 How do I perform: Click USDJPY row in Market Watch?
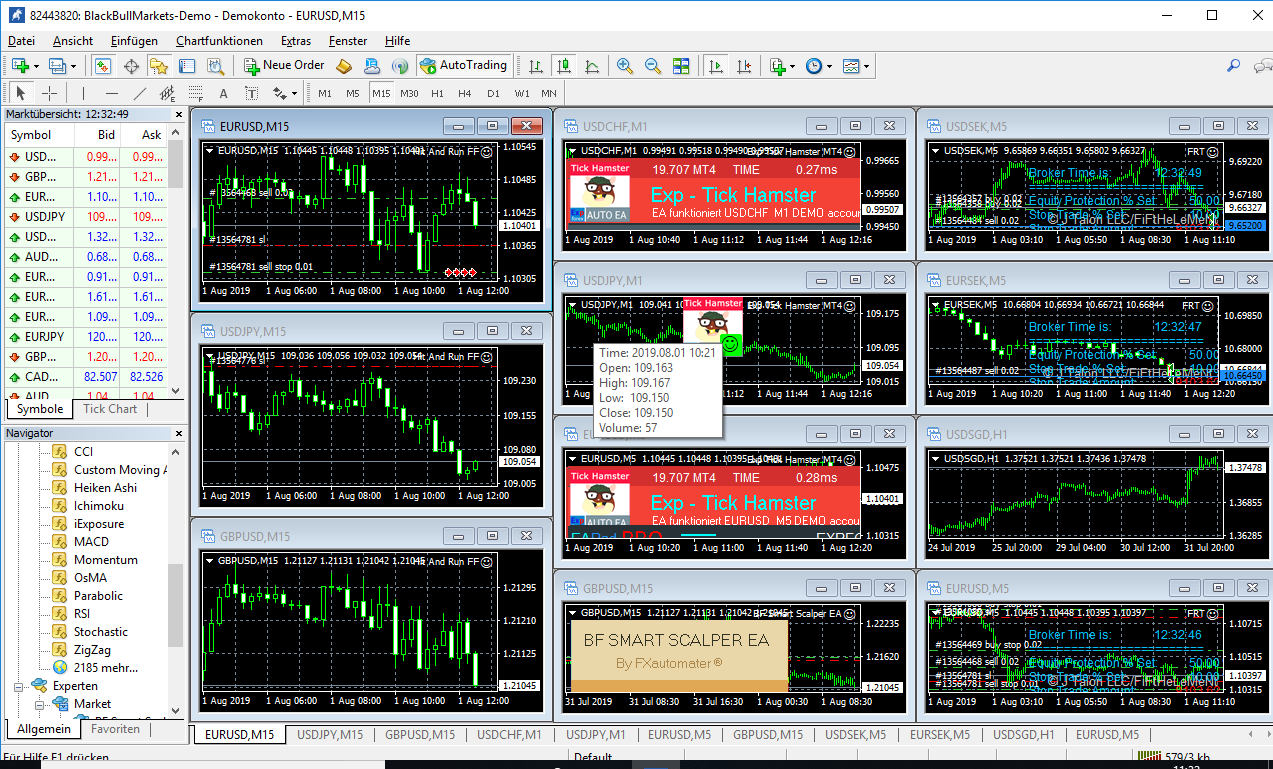pos(86,217)
